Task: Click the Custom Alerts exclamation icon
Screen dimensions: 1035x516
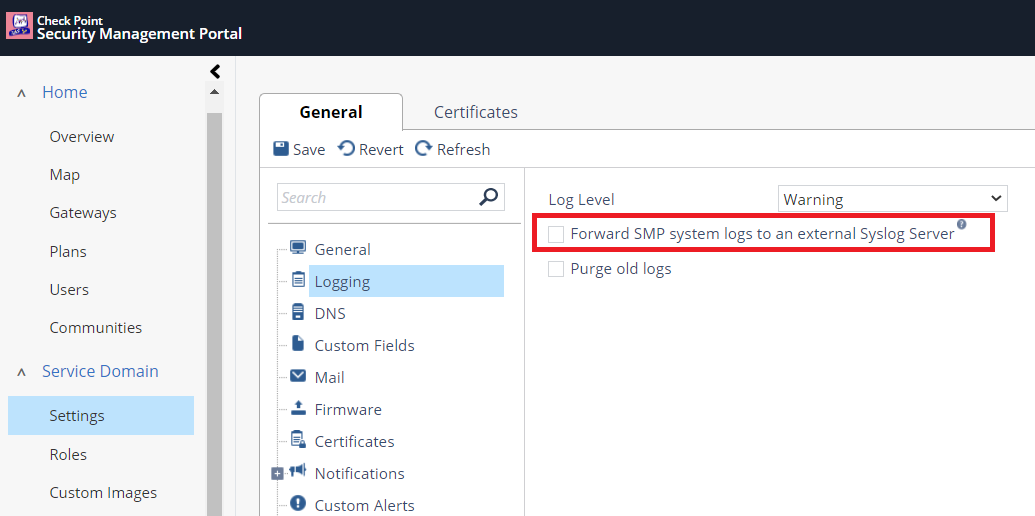Action: (x=298, y=503)
